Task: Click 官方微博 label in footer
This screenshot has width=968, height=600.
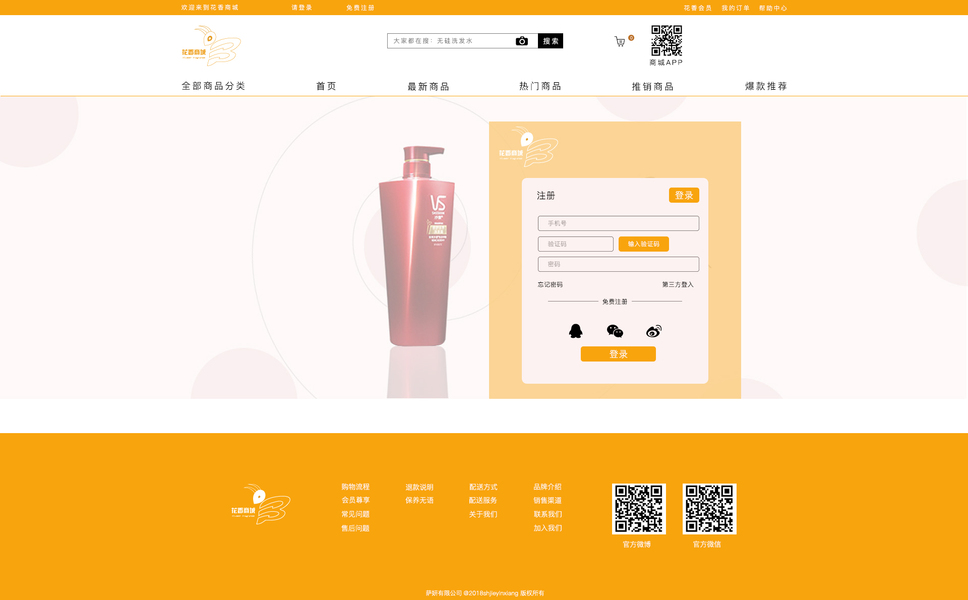Action: pos(636,544)
